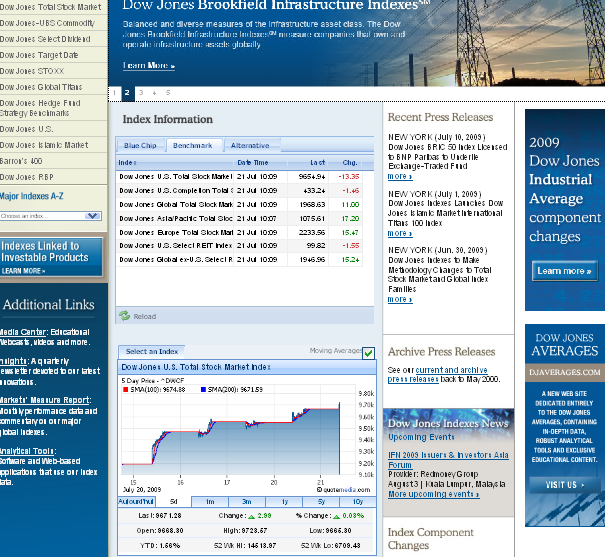Click More upcoming events link
This screenshot has width=605, height=557.
[434, 494]
